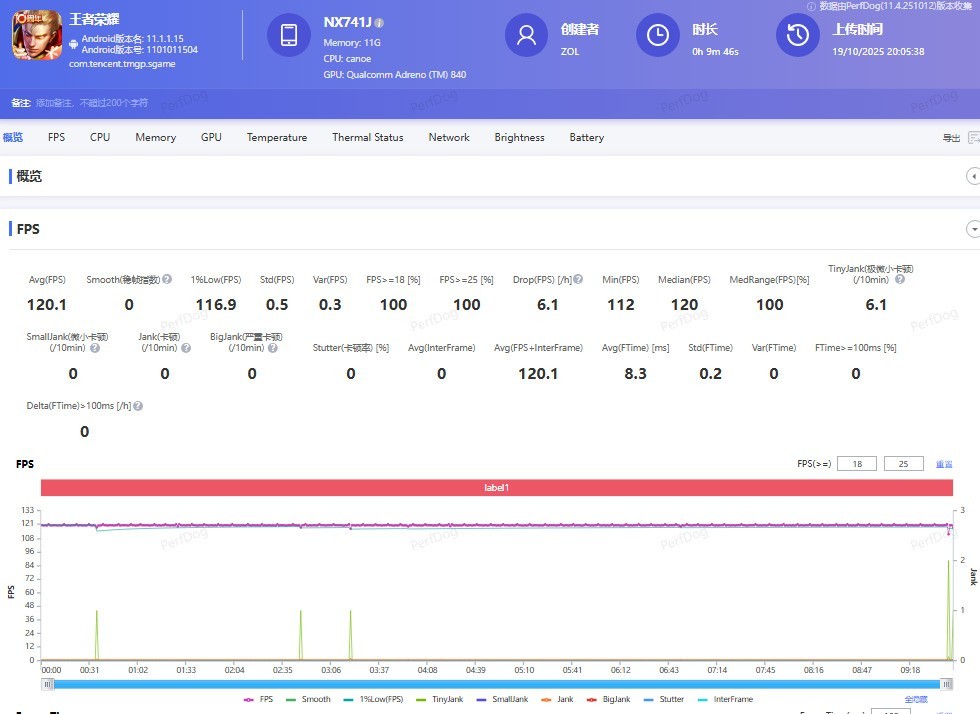The image size is (980, 714).
Task: Click help icon beside Smooth(稳帧指数)
Action: [167, 280]
